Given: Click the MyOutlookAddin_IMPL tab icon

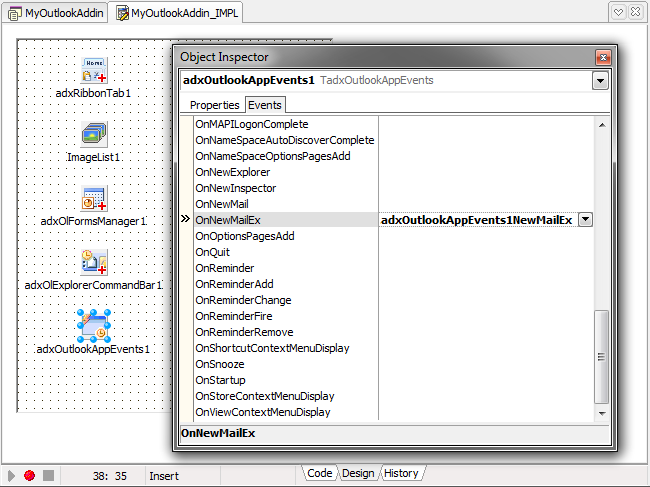Looking at the screenshot, I should [x=122, y=14].
